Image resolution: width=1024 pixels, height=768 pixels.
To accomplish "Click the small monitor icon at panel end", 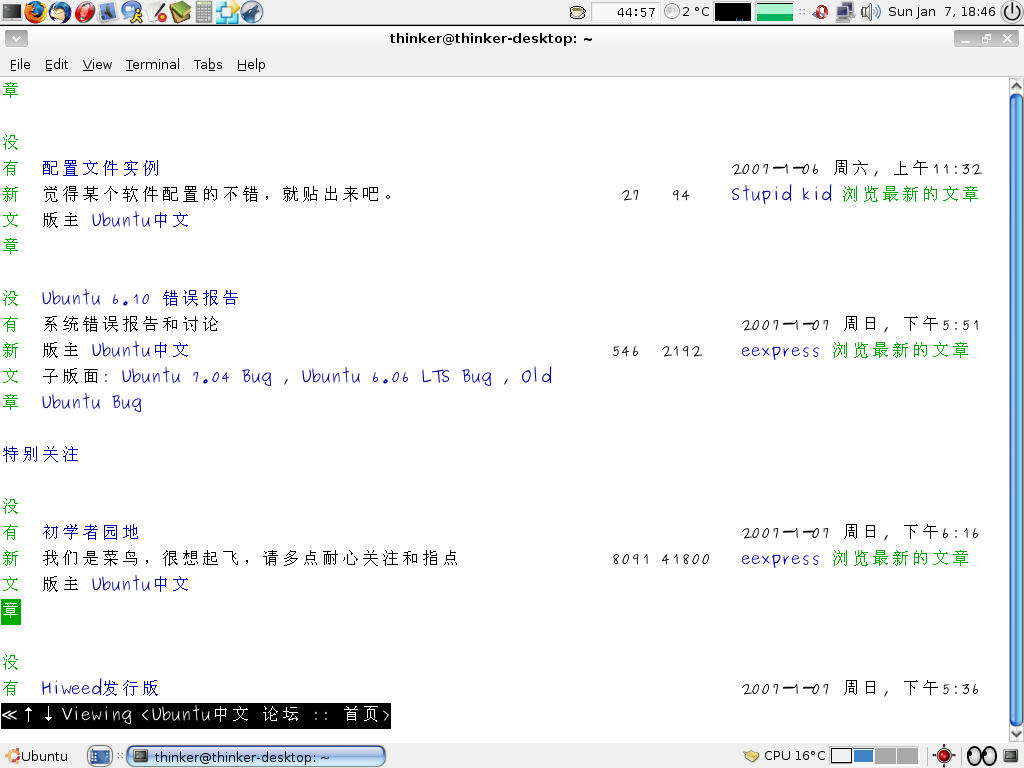I will [1011, 756].
